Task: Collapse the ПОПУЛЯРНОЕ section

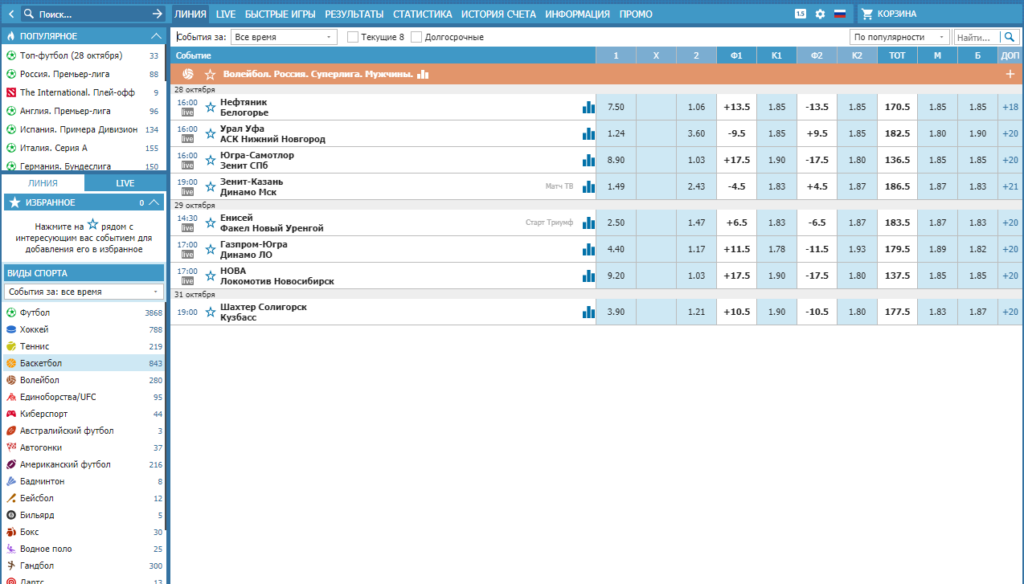Action: [x=156, y=36]
